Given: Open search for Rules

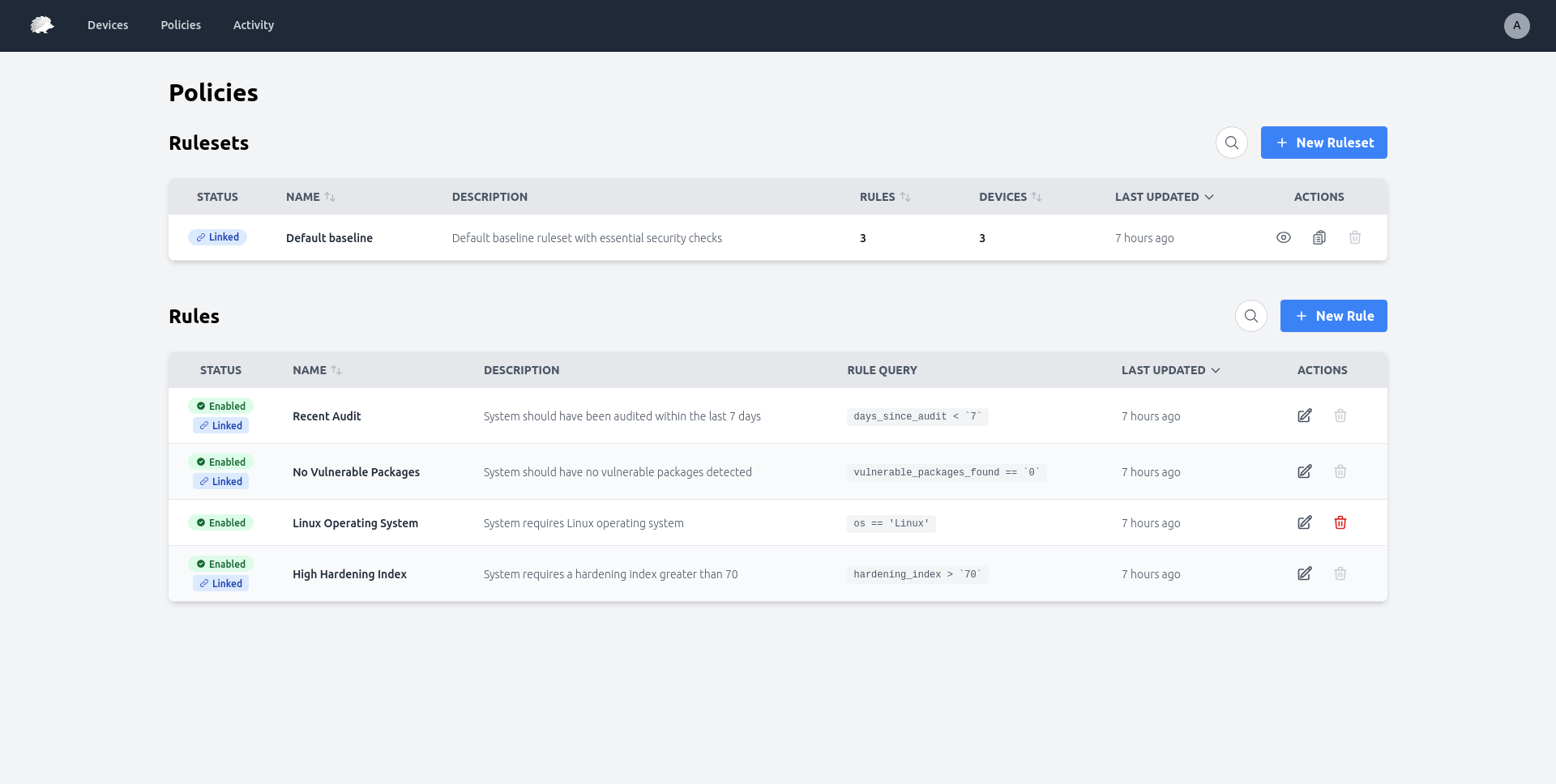Looking at the screenshot, I should point(1250,316).
